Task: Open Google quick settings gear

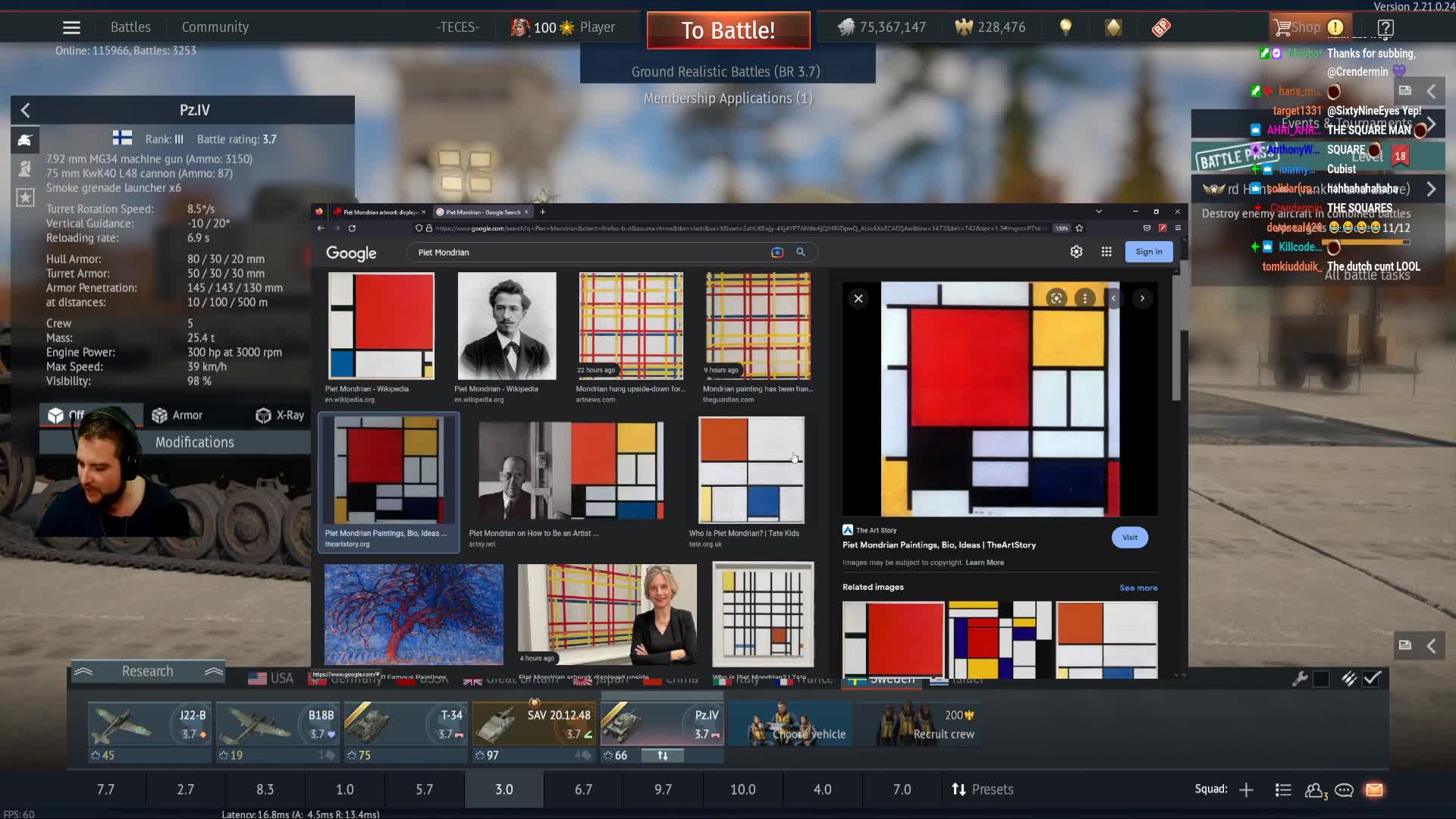Action: [1076, 252]
